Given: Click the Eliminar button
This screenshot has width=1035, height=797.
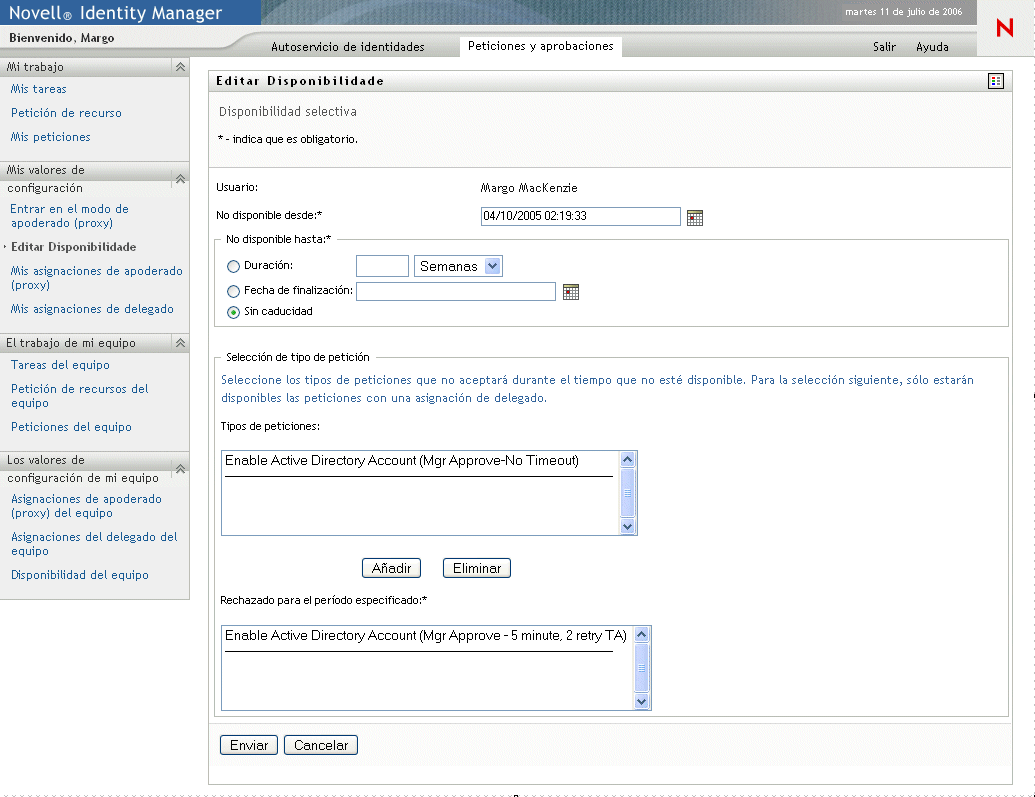Looking at the screenshot, I should point(477,568).
